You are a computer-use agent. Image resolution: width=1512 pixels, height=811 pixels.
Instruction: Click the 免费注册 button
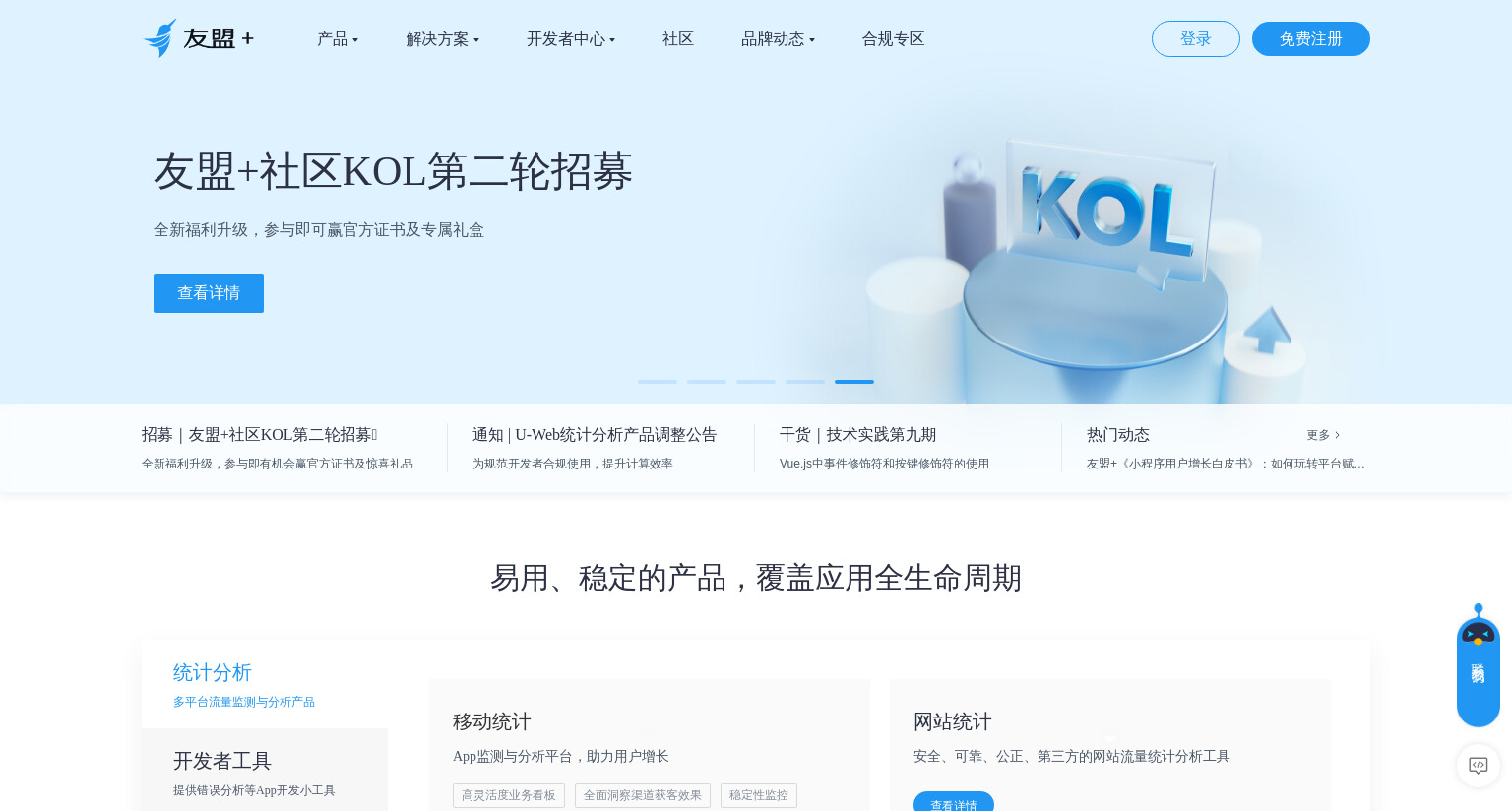1310,39
